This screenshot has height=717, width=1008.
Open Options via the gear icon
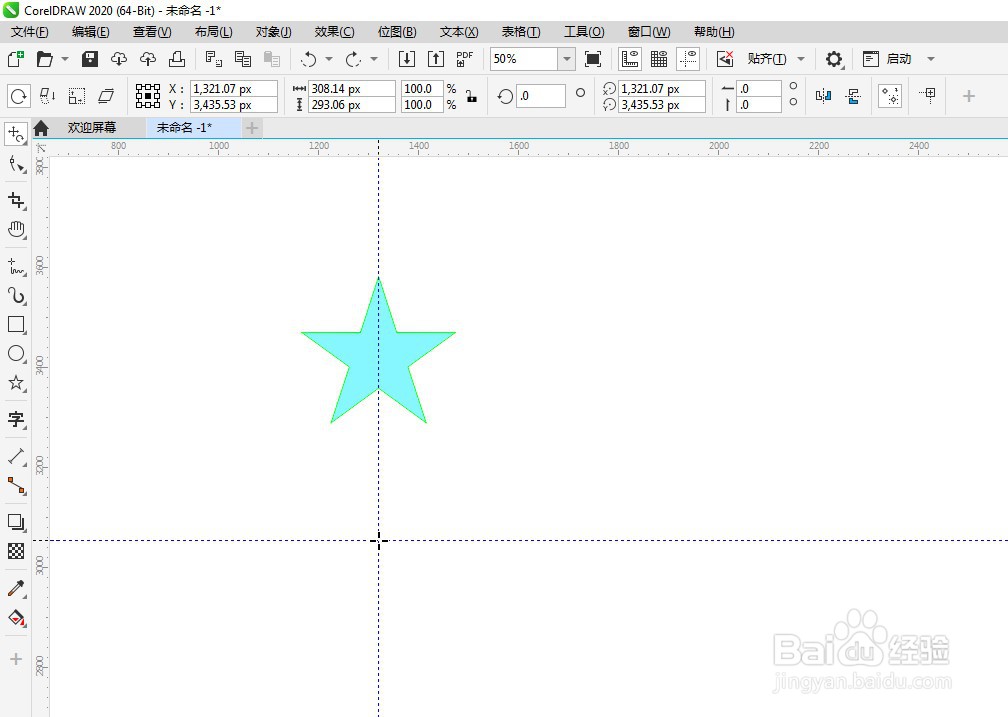click(834, 59)
